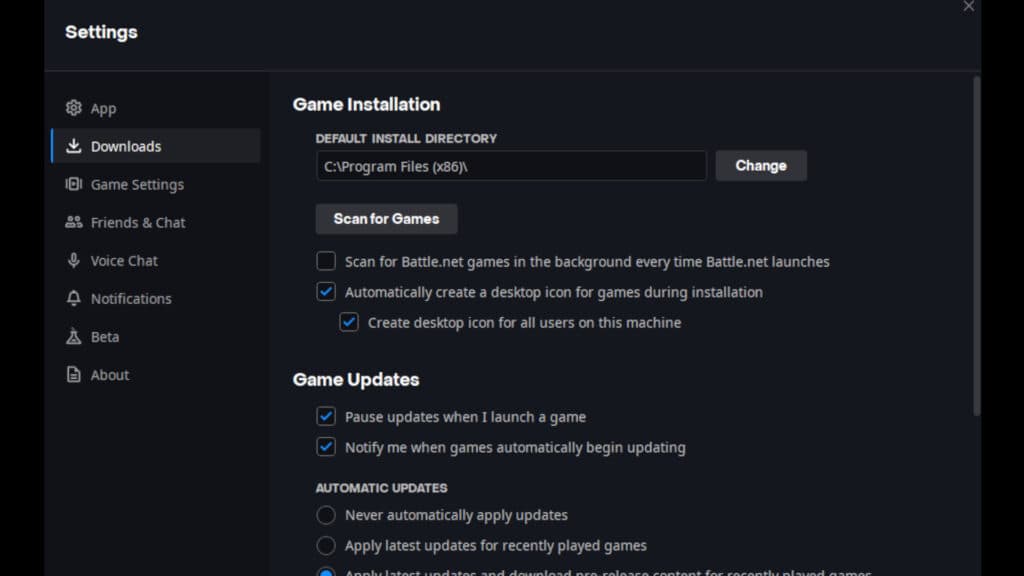Image resolution: width=1024 pixels, height=576 pixels.
Task: Open the Voice Chat settings section
Action: click(x=124, y=260)
